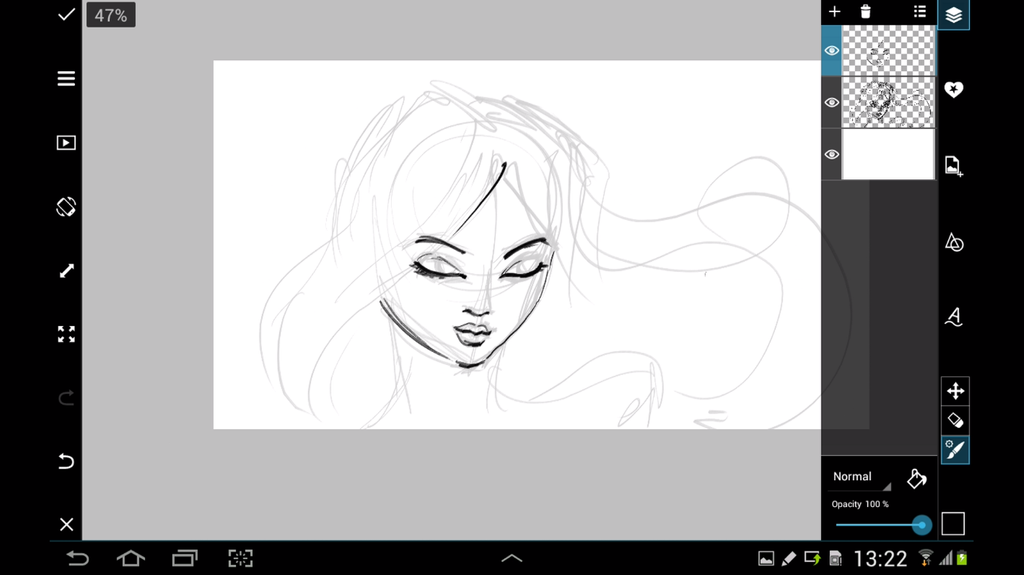Image resolution: width=1024 pixels, height=575 pixels.
Task: Hide the top layer via eye icon
Action: 831,50
